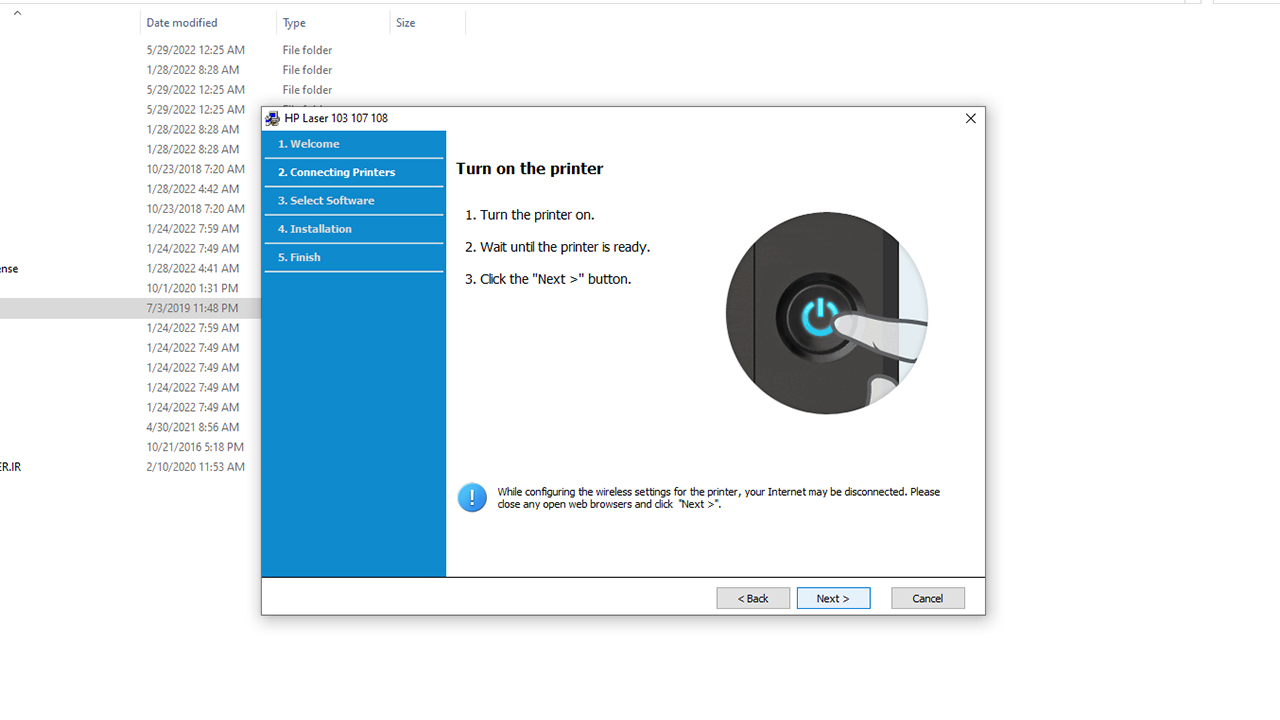Click the Next > button
This screenshot has width=1280, height=720.
(x=833, y=598)
